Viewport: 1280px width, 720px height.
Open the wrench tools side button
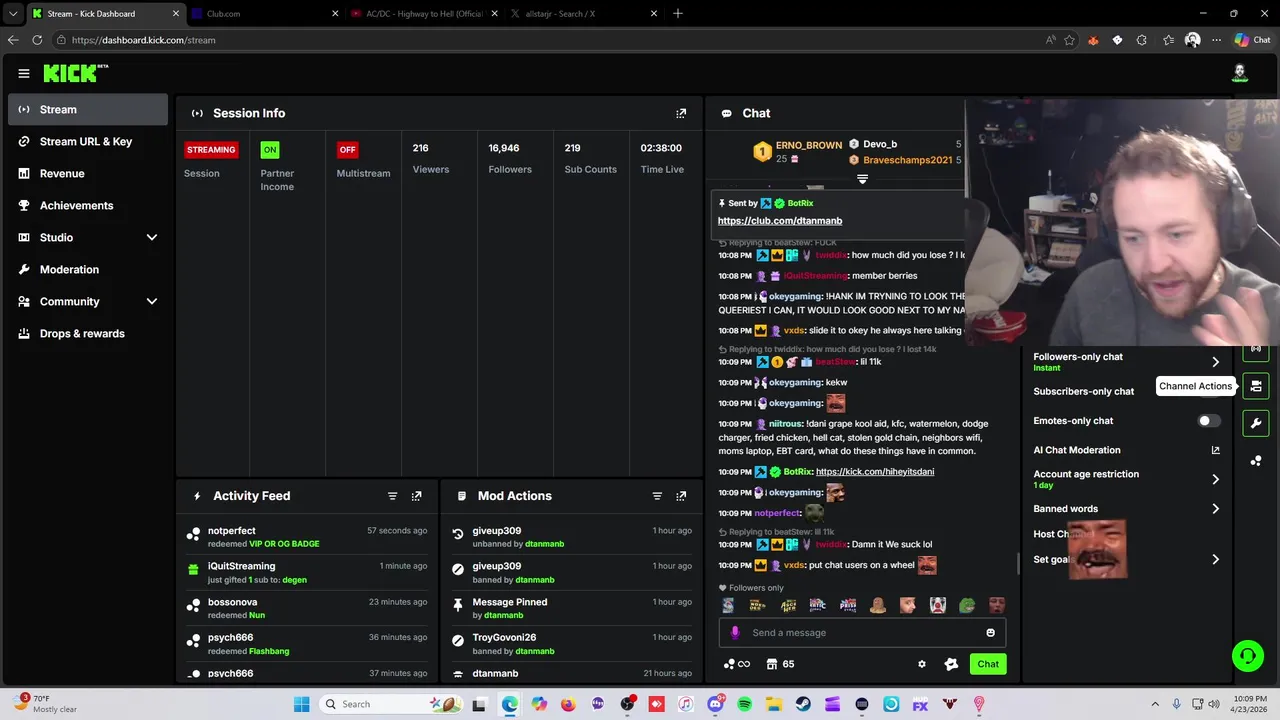(x=1256, y=423)
